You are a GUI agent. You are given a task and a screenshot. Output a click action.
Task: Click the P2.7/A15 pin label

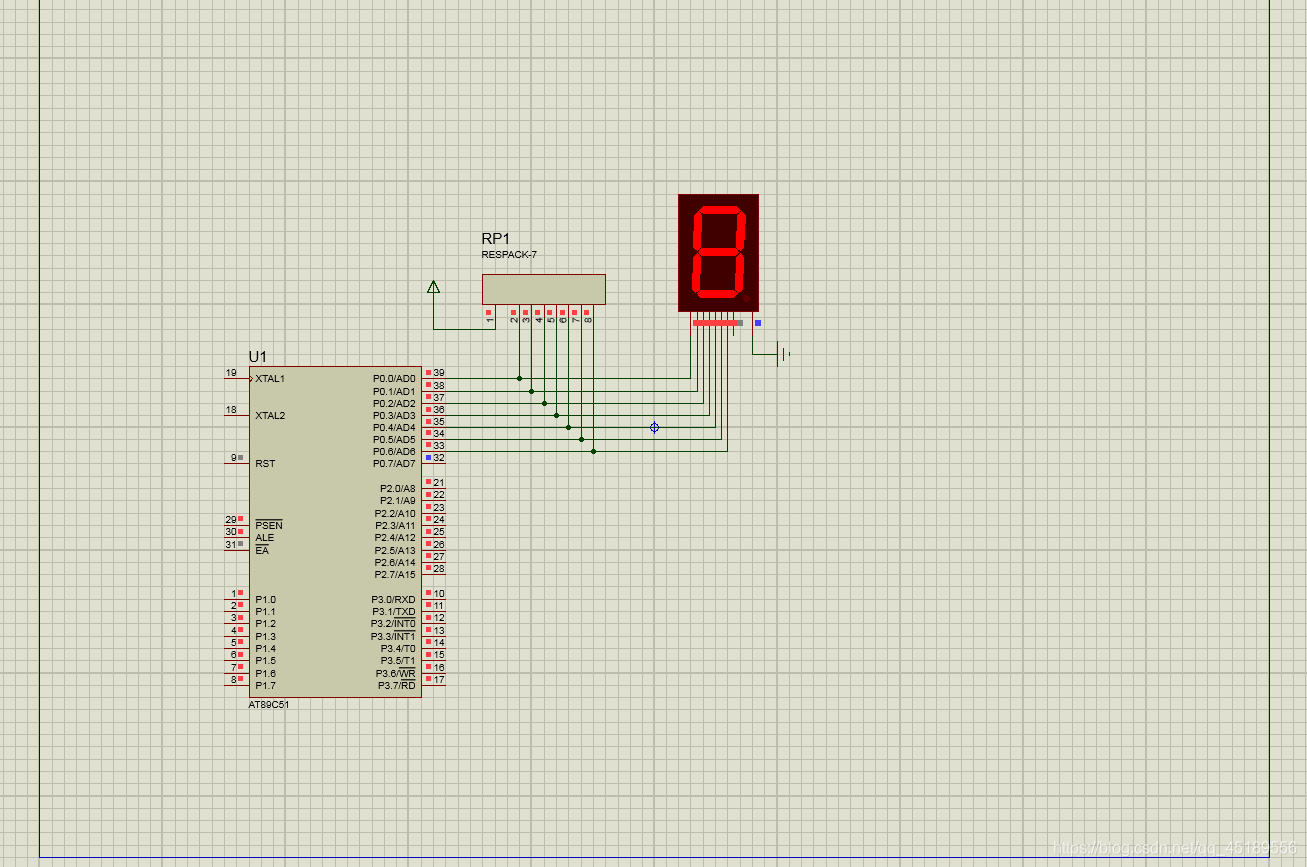pyautogui.click(x=395, y=575)
